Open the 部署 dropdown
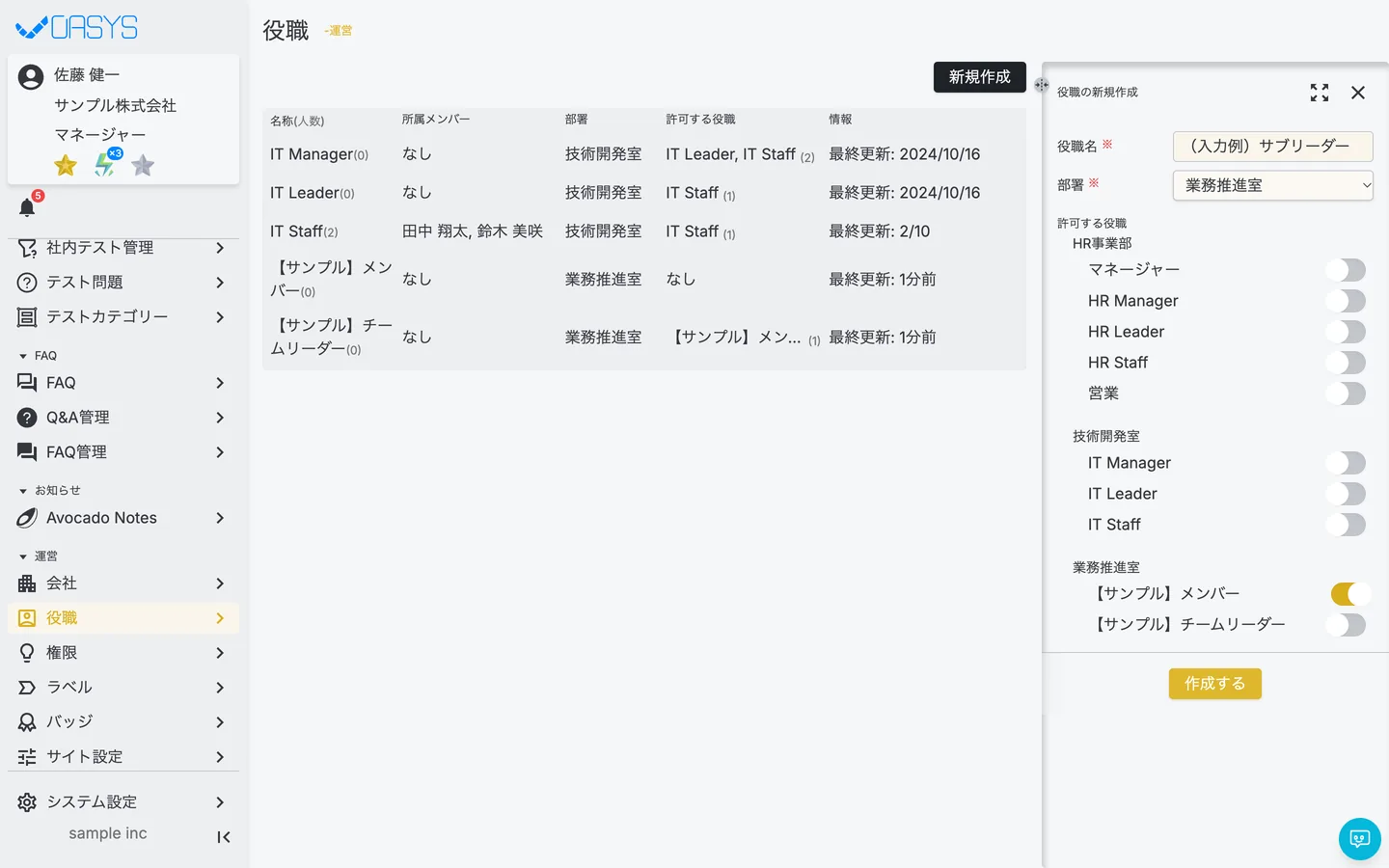 (1273, 185)
